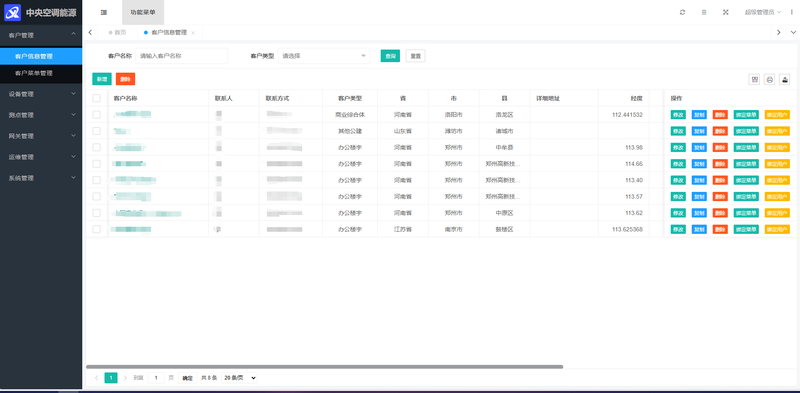The width and height of the screenshot is (800, 393).
Task: Click the print icon above table
Action: point(769,79)
